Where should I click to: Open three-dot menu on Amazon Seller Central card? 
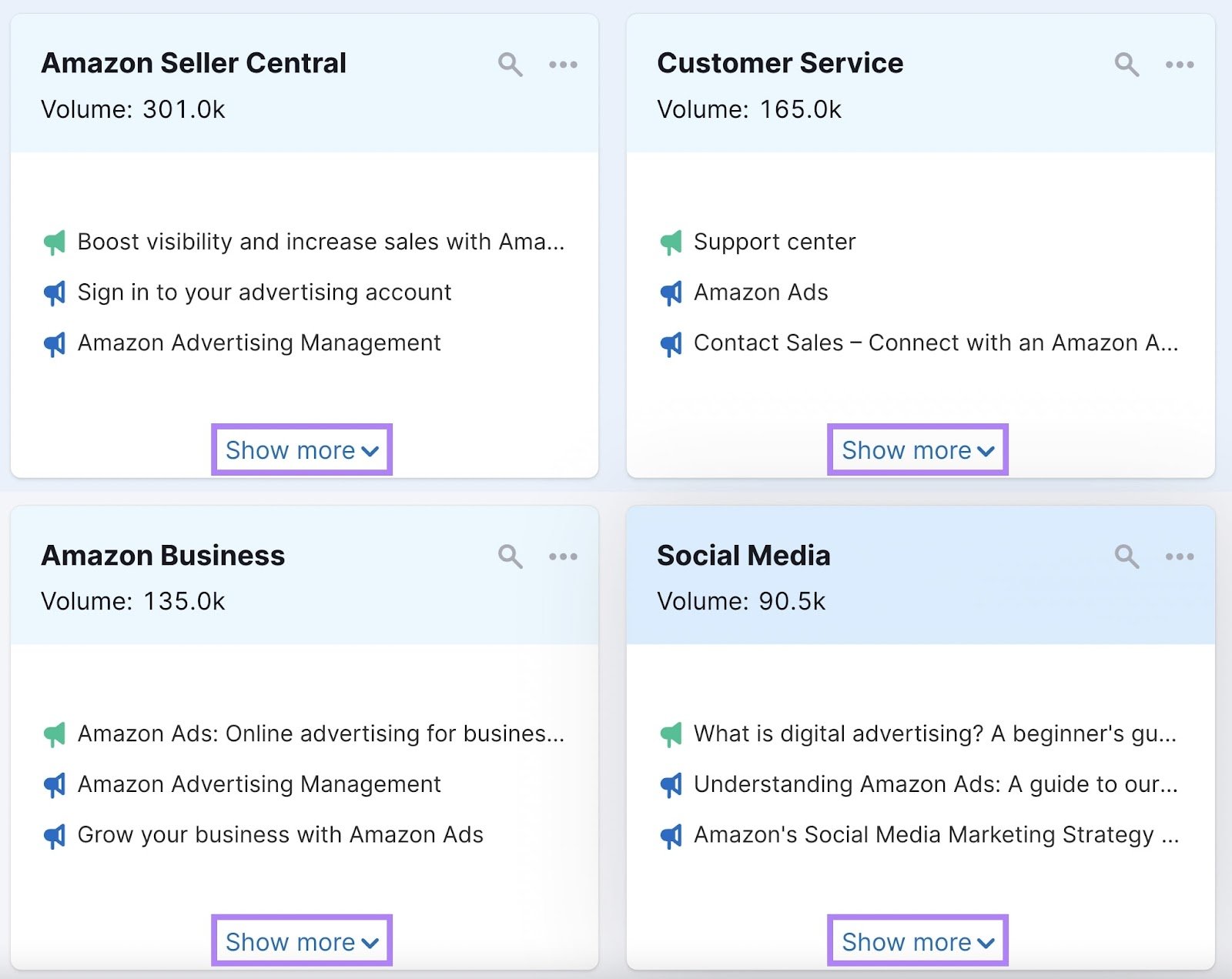(x=563, y=65)
